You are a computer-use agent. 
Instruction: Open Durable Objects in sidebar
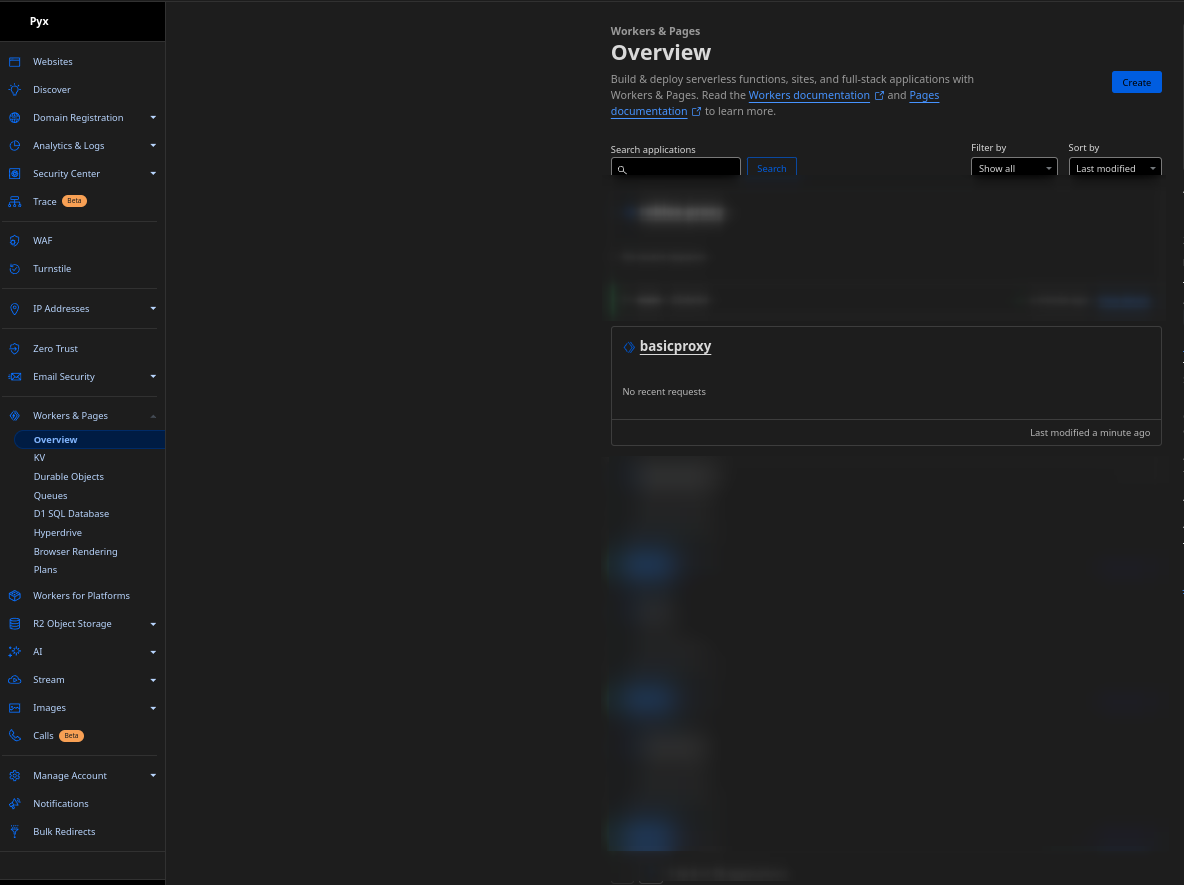pos(69,476)
